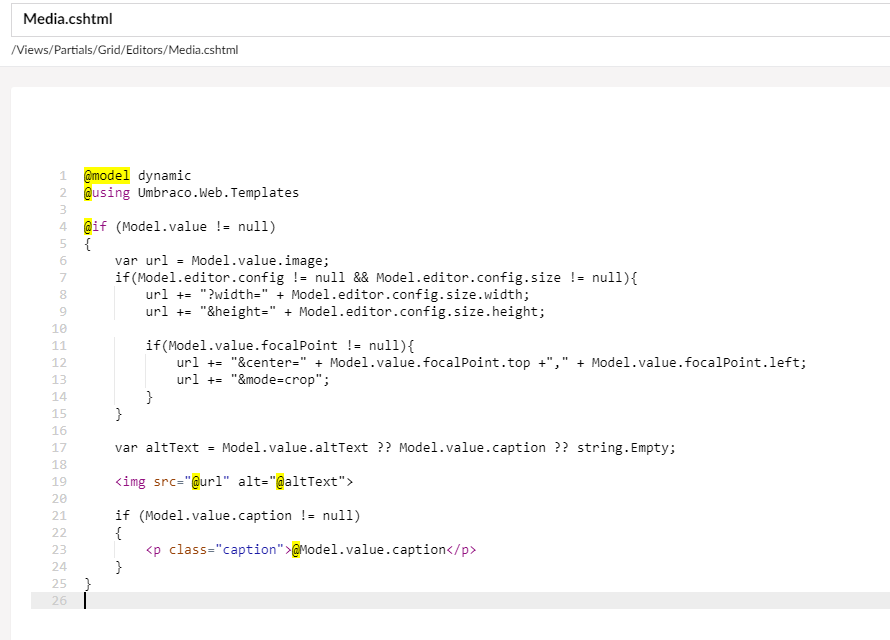Click the img src tag line
Screen dimensions: 890x640
(x=234, y=482)
